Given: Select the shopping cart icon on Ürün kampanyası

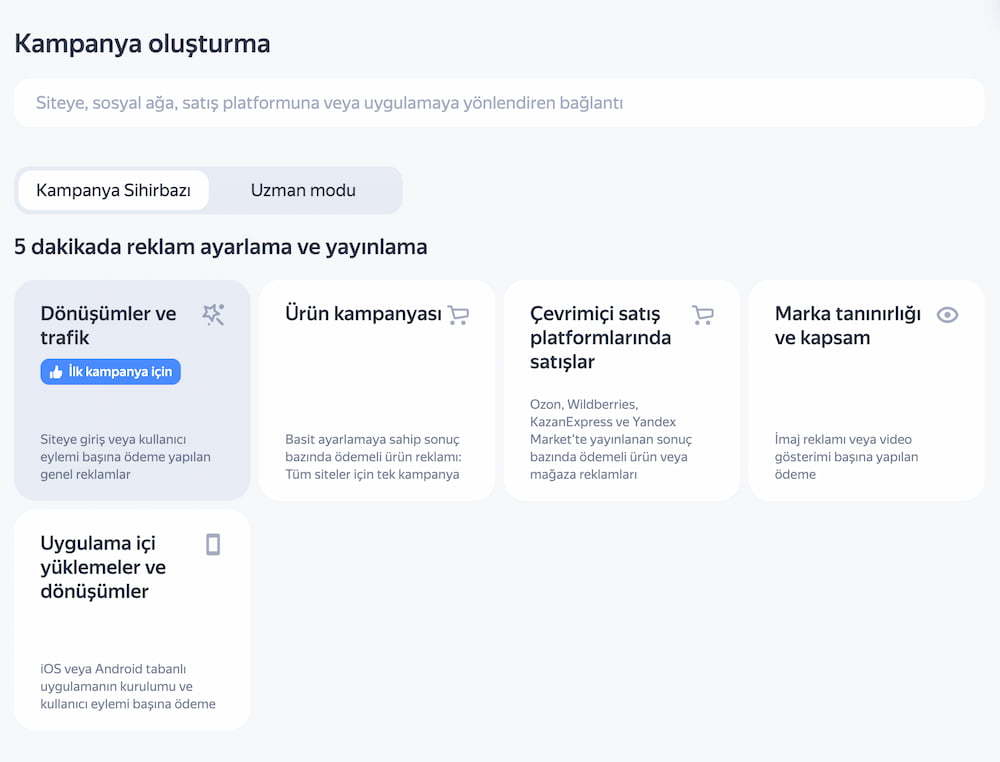Looking at the screenshot, I should pos(458,314).
